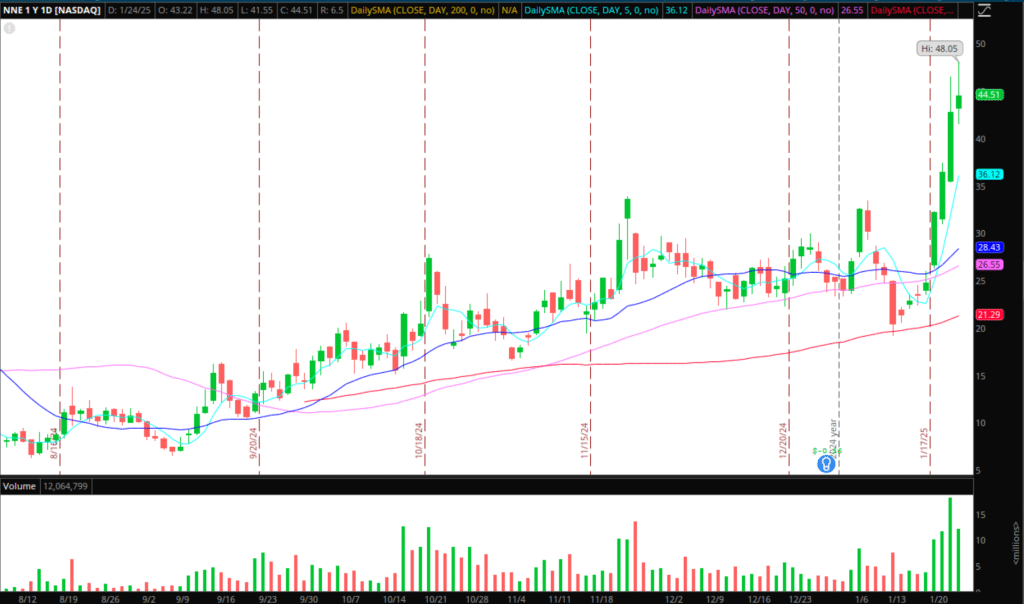Click the 1/17/25 expiration date marker
1024x604 pixels.
[924, 443]
